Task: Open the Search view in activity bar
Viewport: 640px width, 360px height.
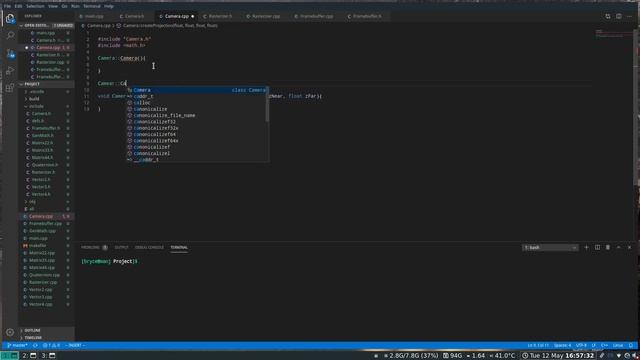Action: coord(10,36)
